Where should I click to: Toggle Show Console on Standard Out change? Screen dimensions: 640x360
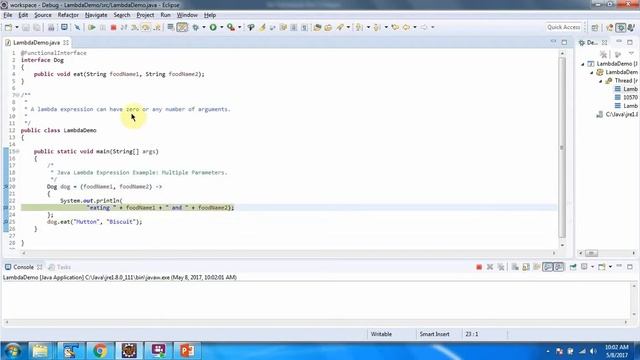click(x=548, y=267)
